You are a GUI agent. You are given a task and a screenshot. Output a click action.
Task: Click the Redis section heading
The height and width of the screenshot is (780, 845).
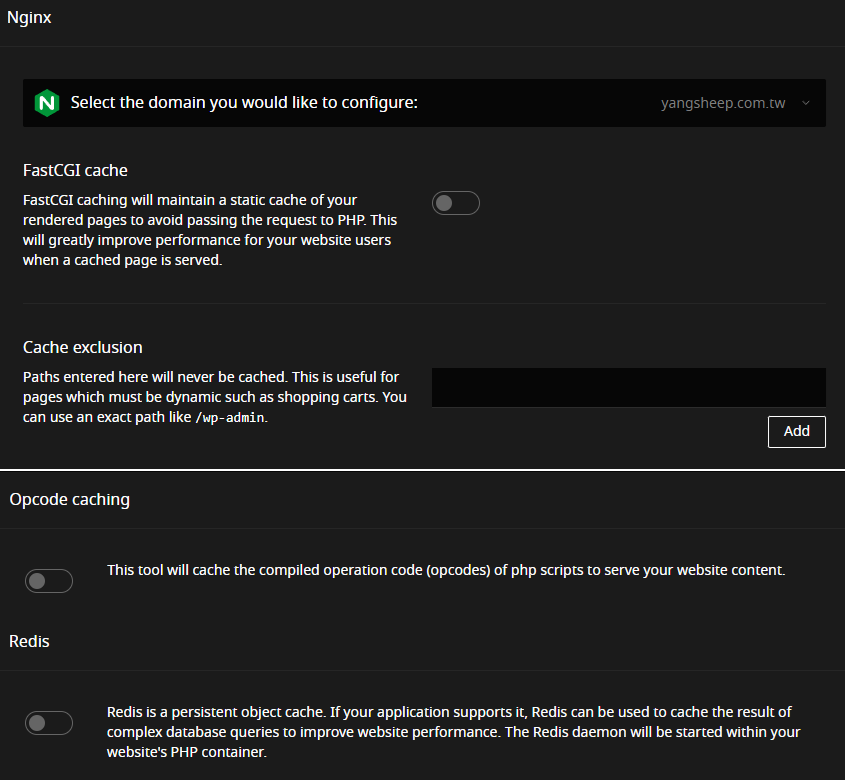click(29, 641)
